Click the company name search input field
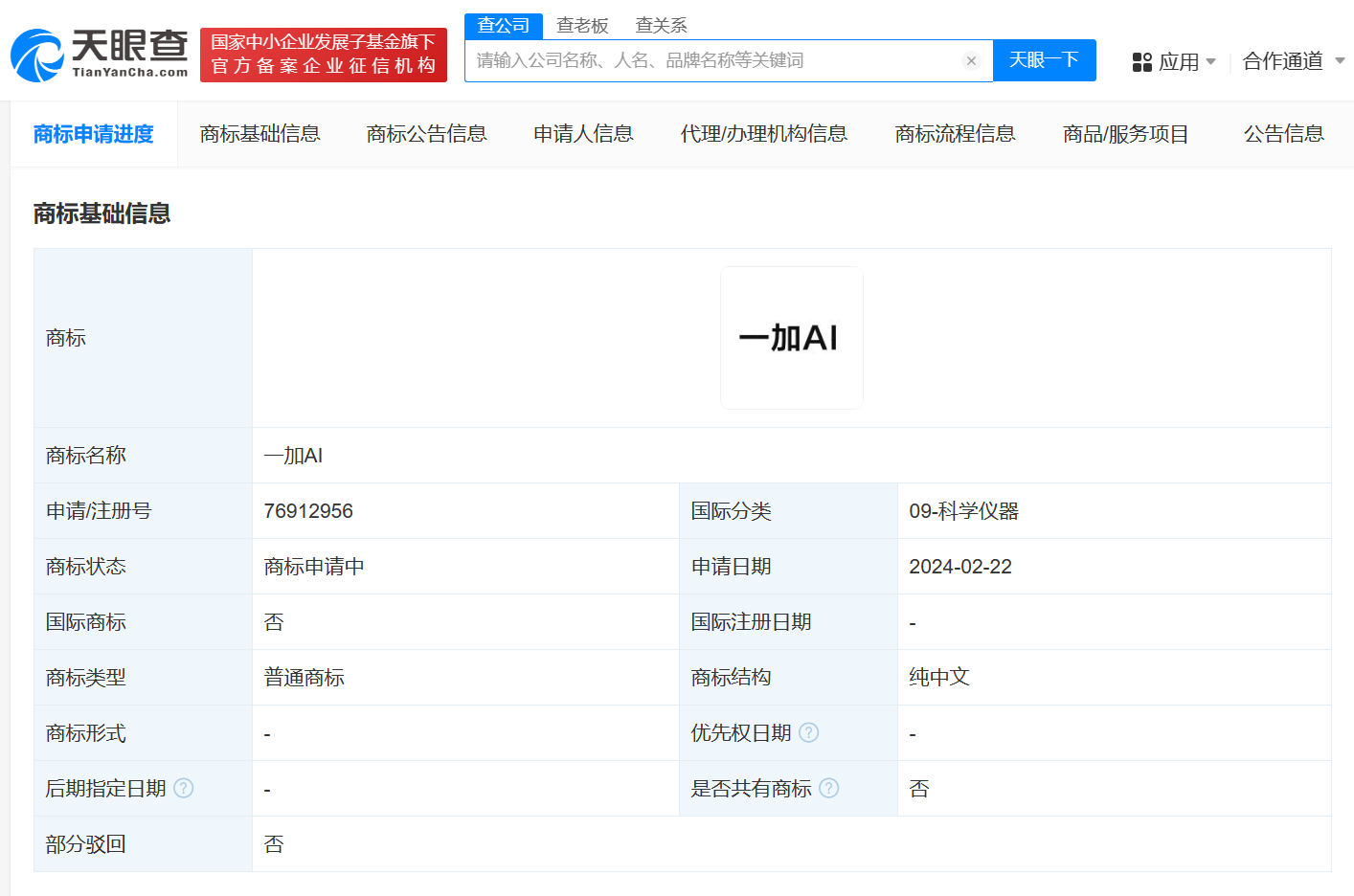 [713, 61]
